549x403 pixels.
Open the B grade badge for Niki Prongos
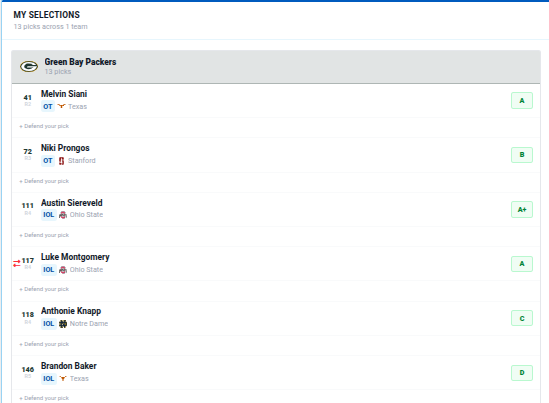(x=522, y=155)
